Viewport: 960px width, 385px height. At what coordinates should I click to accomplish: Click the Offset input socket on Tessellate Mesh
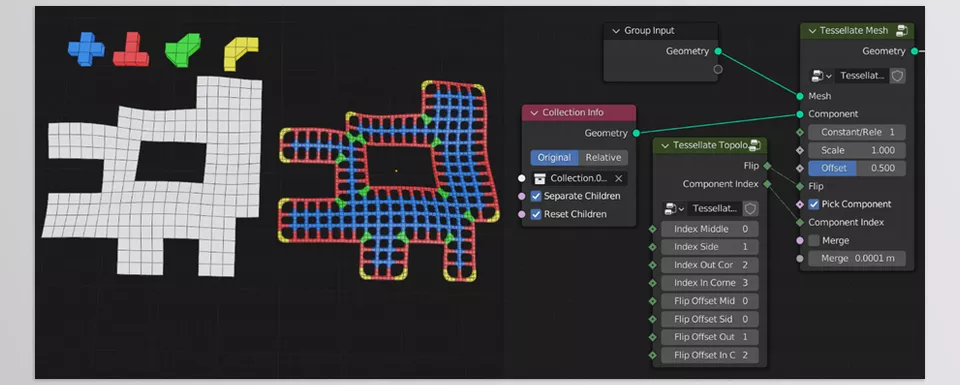(x=800, y=168)
